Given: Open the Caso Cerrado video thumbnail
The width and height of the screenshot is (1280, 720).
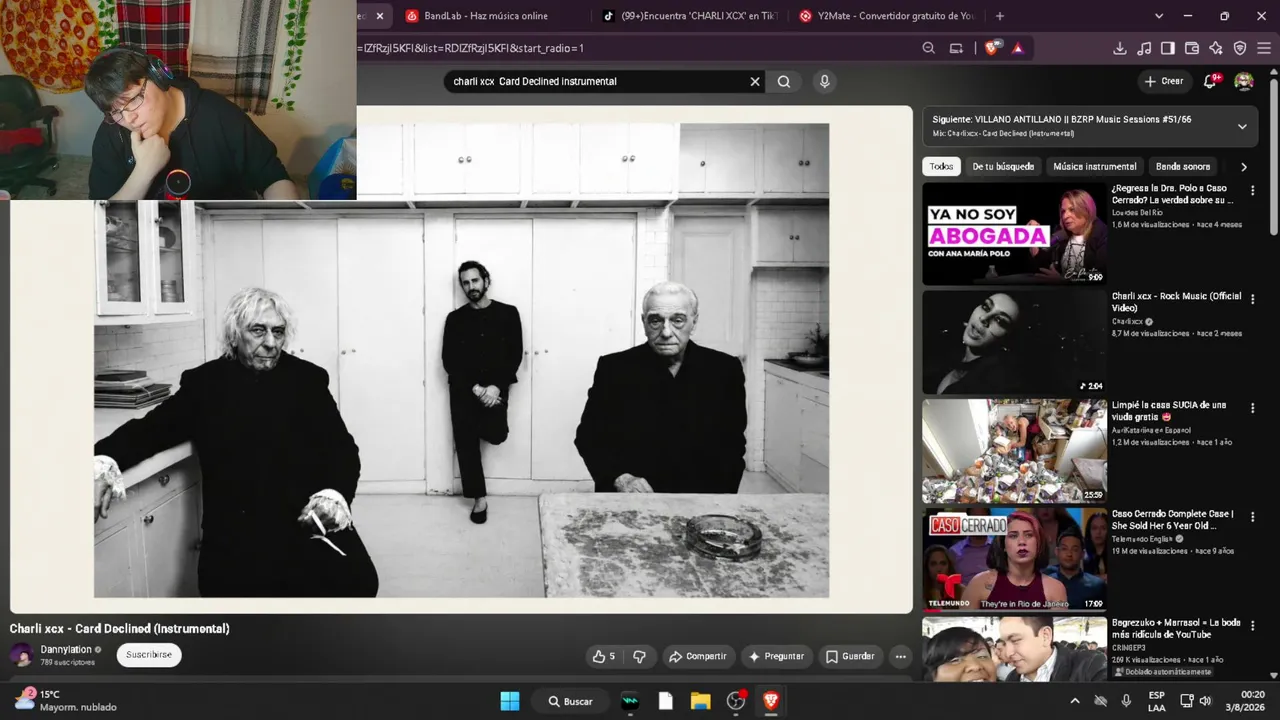Looking at the screenshot, I should 1015,560.
